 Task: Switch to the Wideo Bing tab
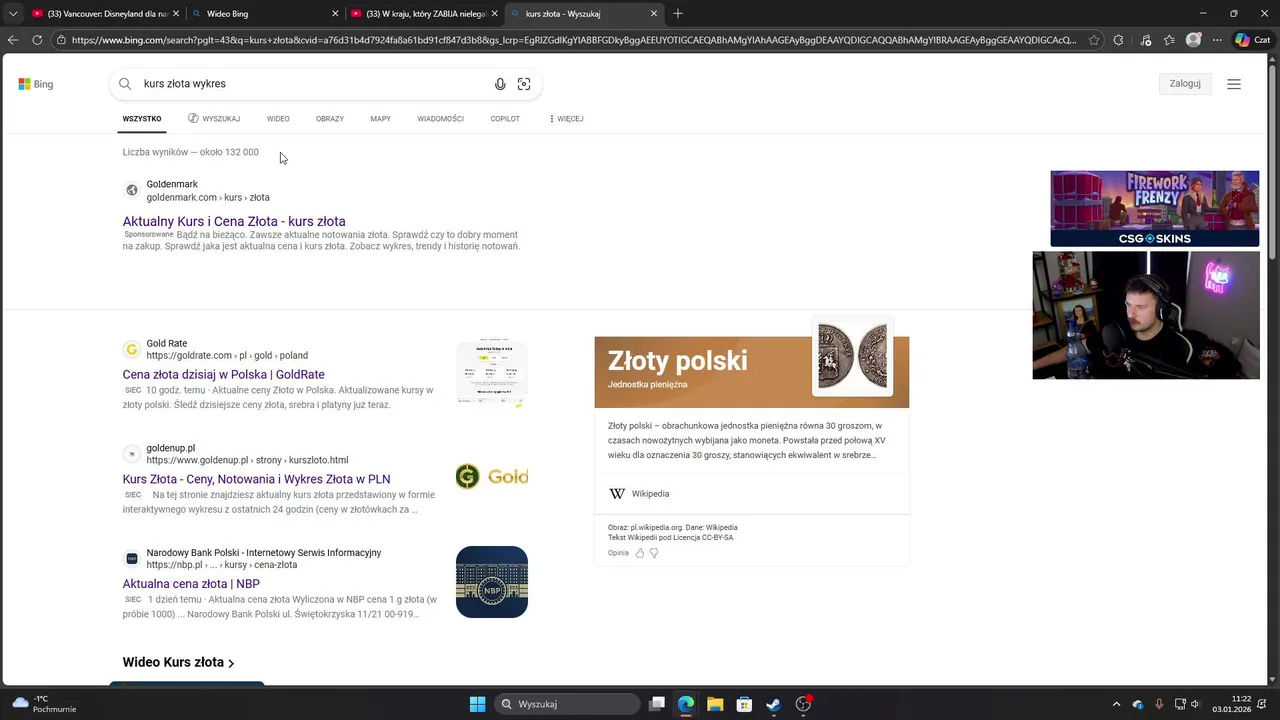coord(265,14)
